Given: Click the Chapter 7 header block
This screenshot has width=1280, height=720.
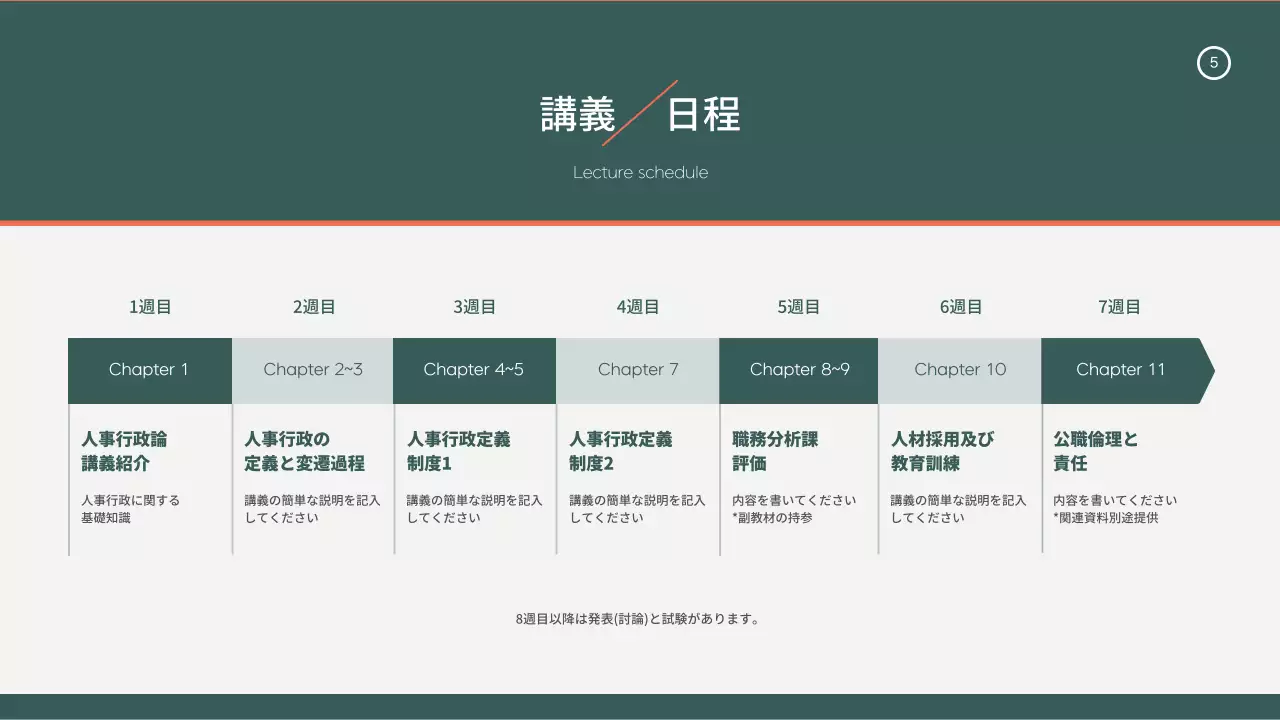Looking at the screenshot, I should coord(637,369).
